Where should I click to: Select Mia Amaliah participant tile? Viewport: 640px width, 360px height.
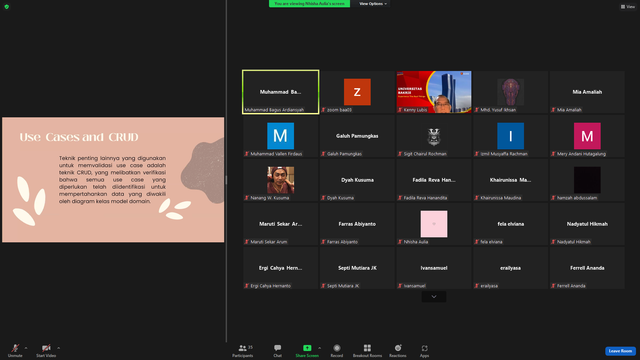(x=587, y=92)
